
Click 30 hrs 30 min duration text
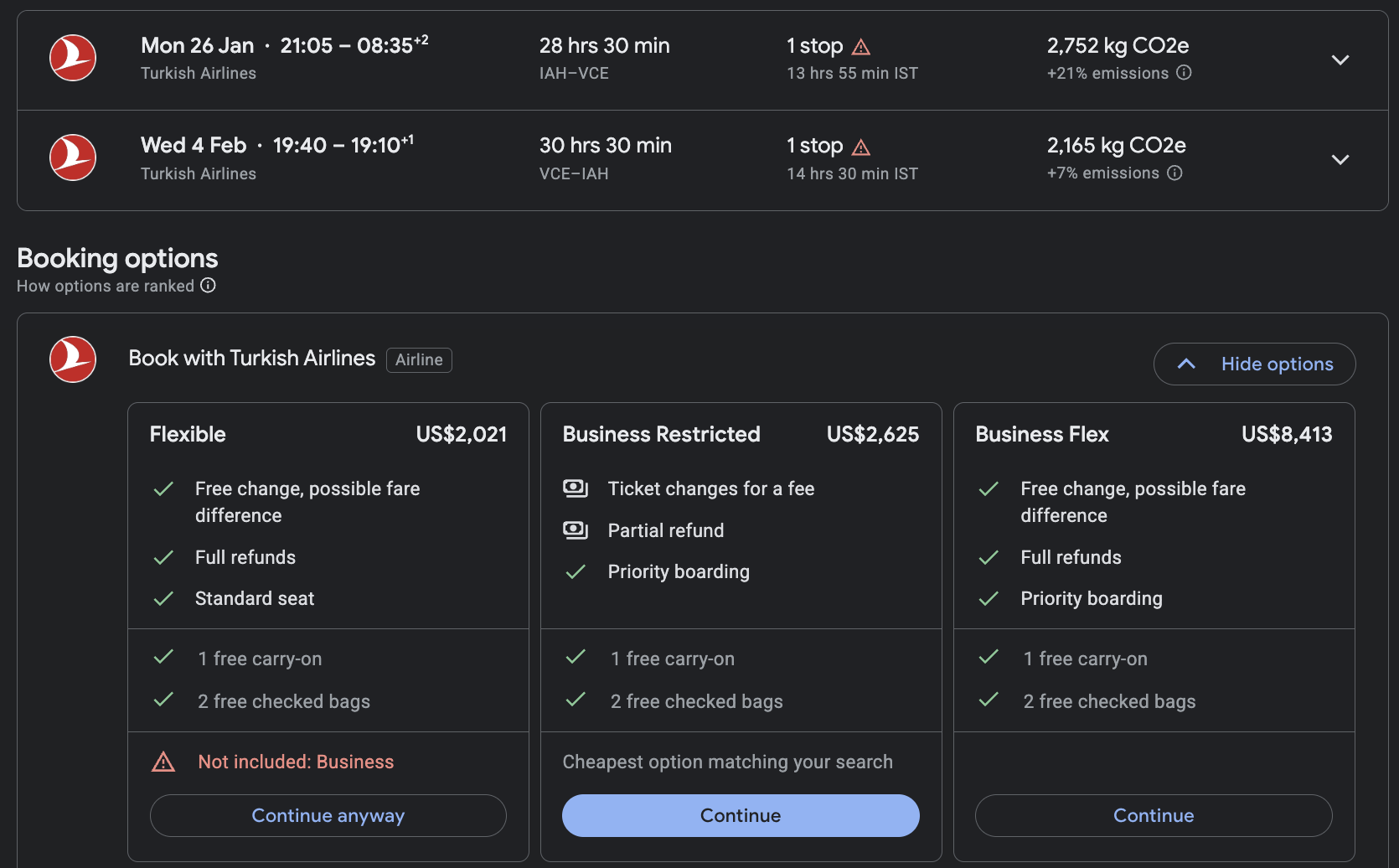click(606, 145)
